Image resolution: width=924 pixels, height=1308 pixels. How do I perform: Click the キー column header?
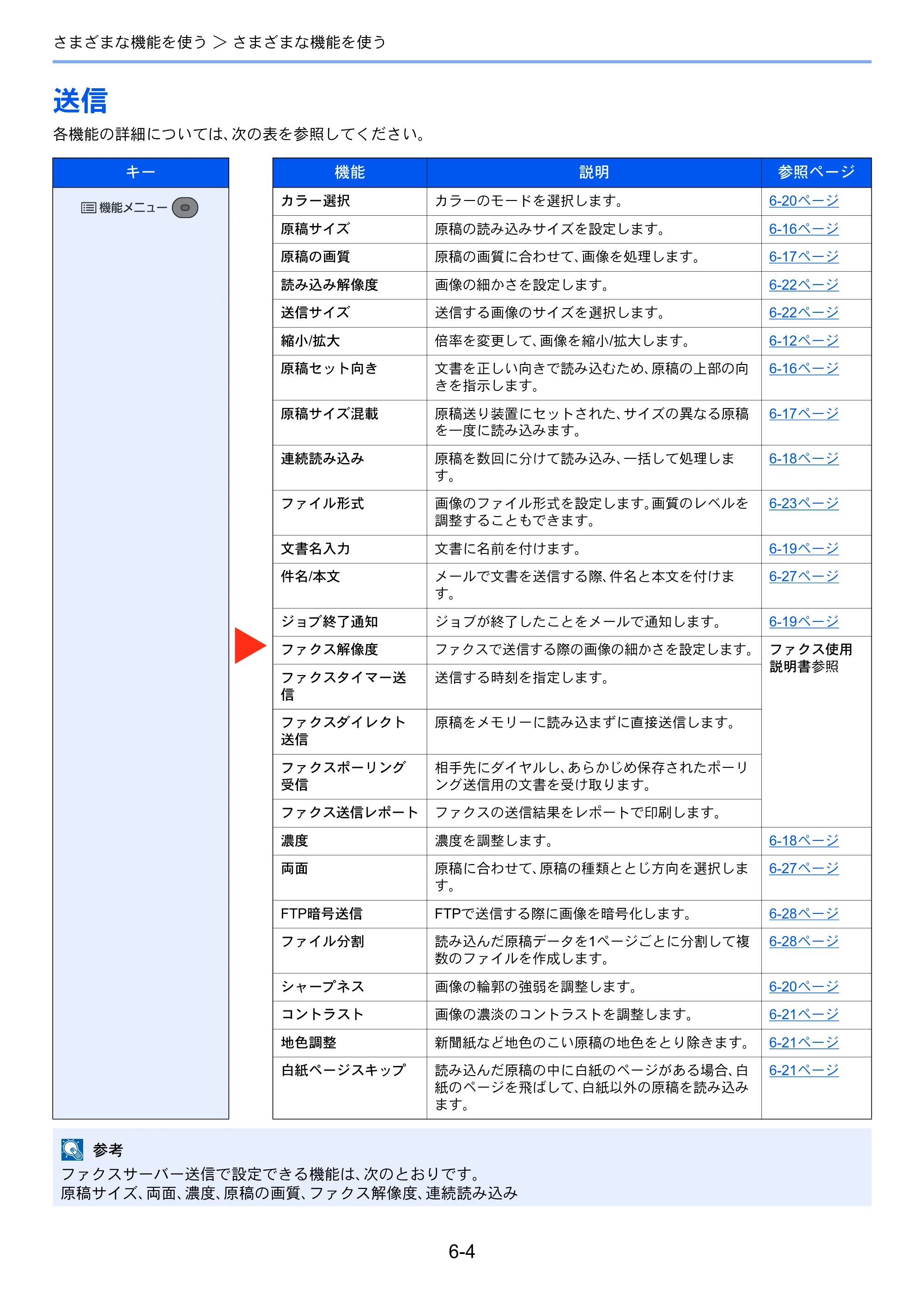(x=141, y=173)
